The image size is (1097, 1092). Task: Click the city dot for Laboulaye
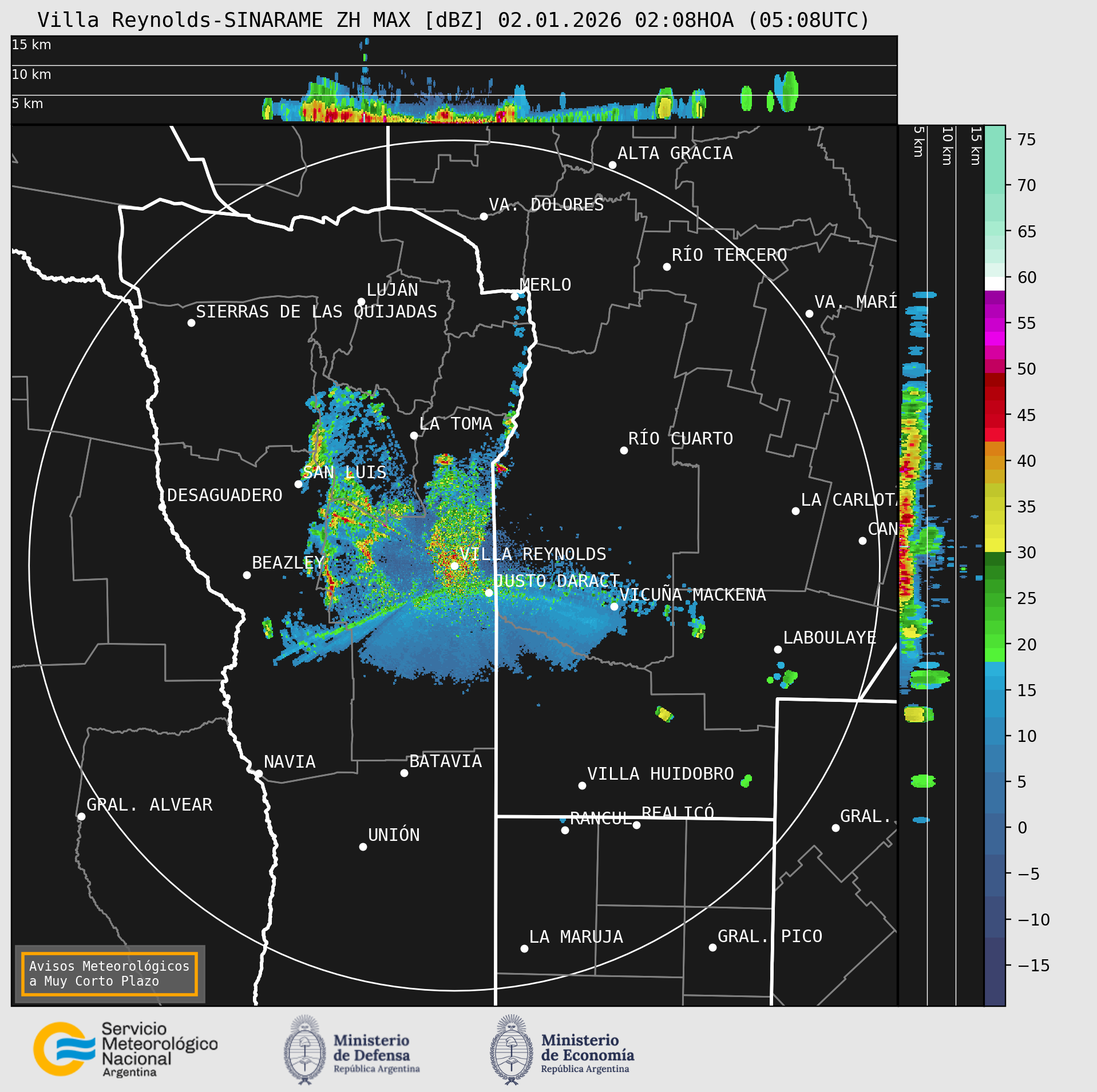pos(778,649)
